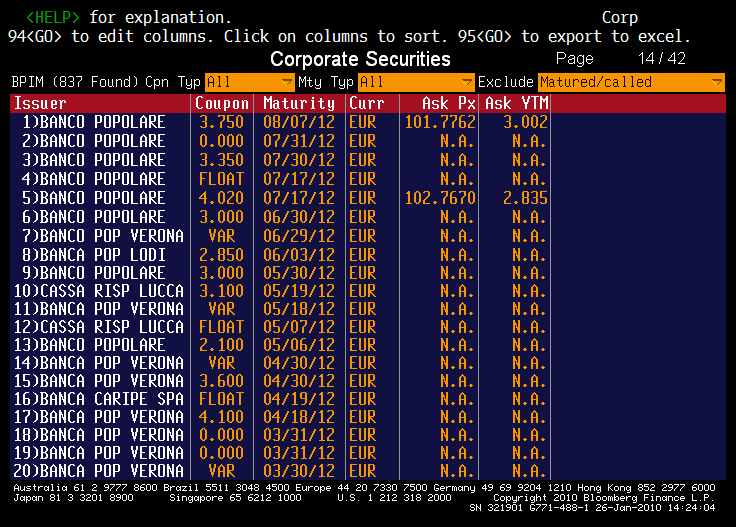Screen dimensions: 736x527
Task: Select row 8 Banca Pop Lodi
Action: click(x=100, y=254)
